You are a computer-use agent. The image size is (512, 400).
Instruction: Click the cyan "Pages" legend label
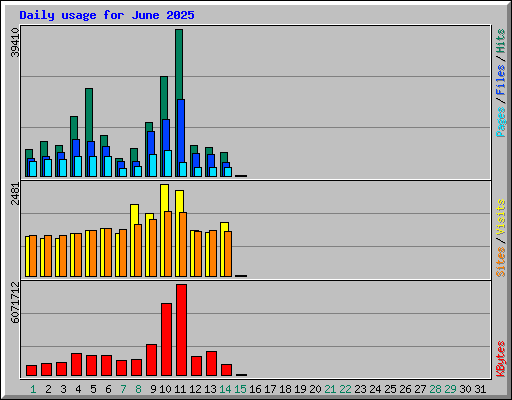point(500,122)
